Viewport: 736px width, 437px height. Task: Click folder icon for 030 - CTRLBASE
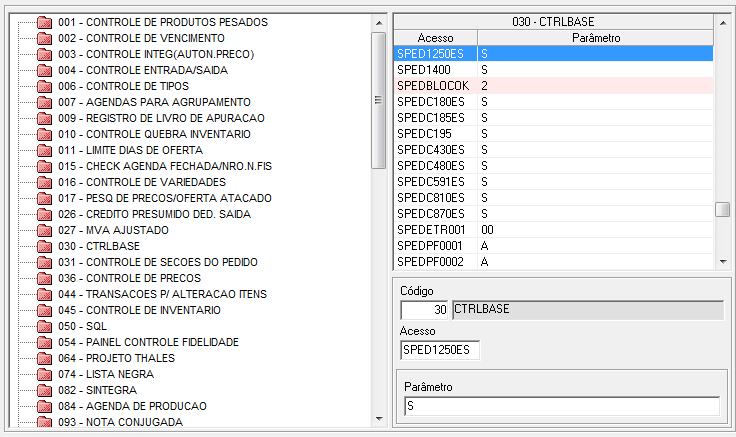(43, 246)
